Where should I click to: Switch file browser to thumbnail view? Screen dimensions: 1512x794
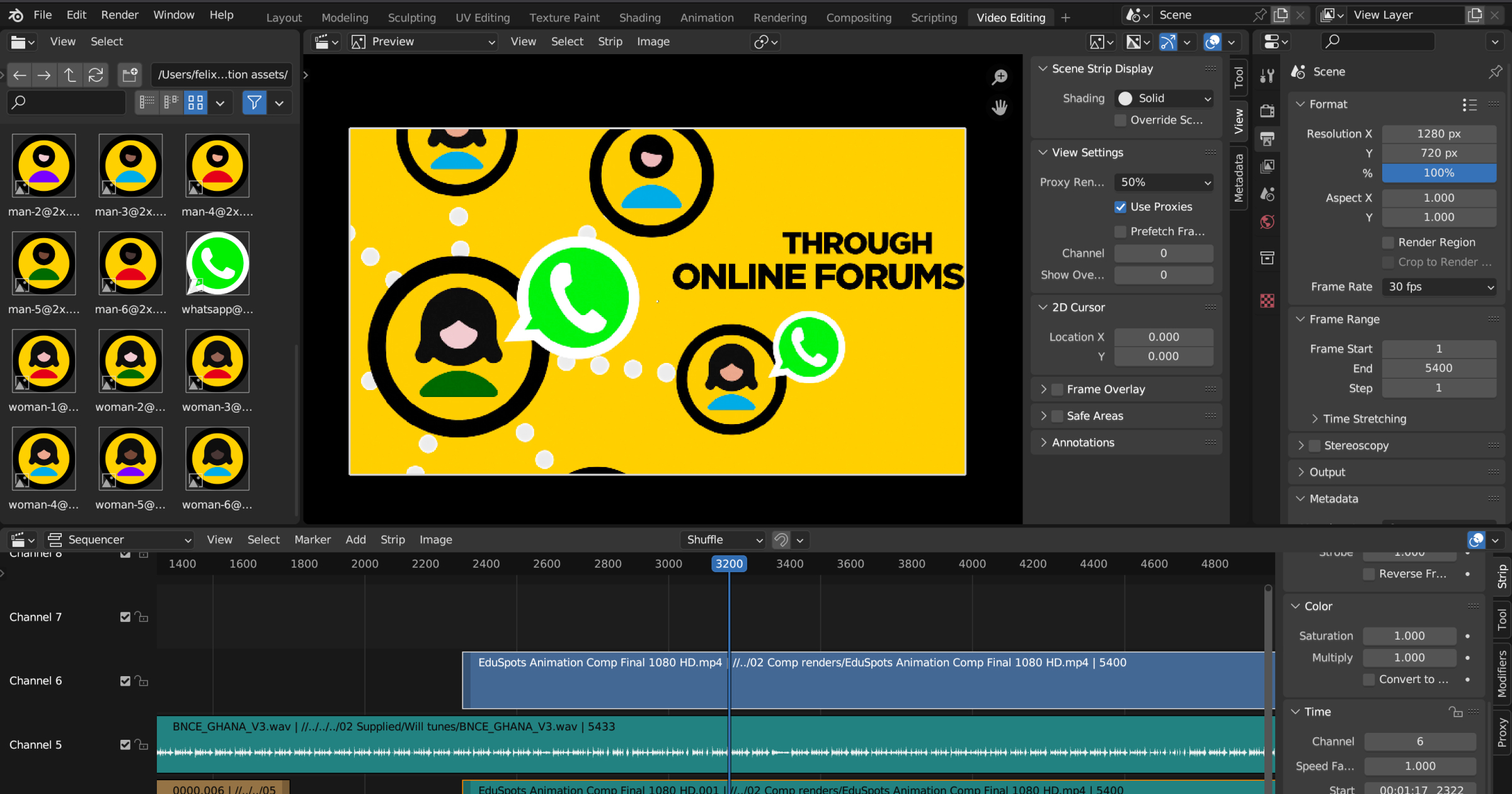pyautogui.click(x=196, y=102)
